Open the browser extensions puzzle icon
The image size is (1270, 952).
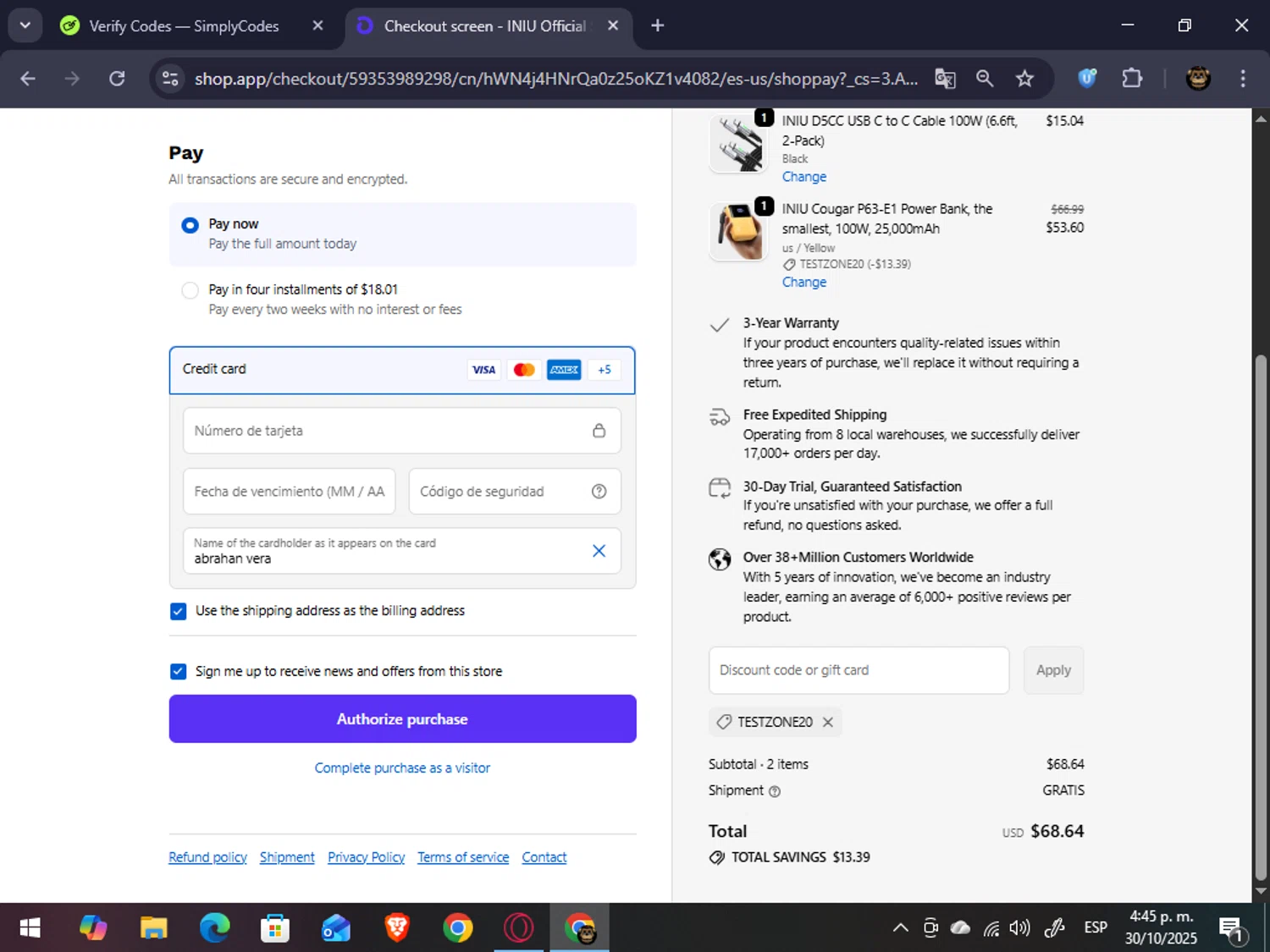(x=1132, y=79)
